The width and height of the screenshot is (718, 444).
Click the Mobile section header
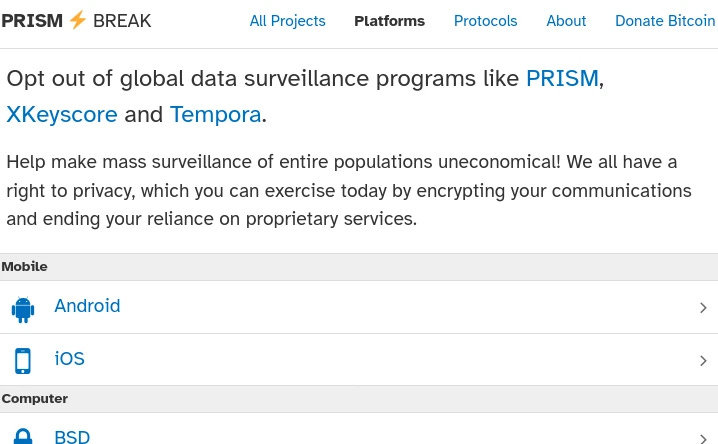coord(359,267)
